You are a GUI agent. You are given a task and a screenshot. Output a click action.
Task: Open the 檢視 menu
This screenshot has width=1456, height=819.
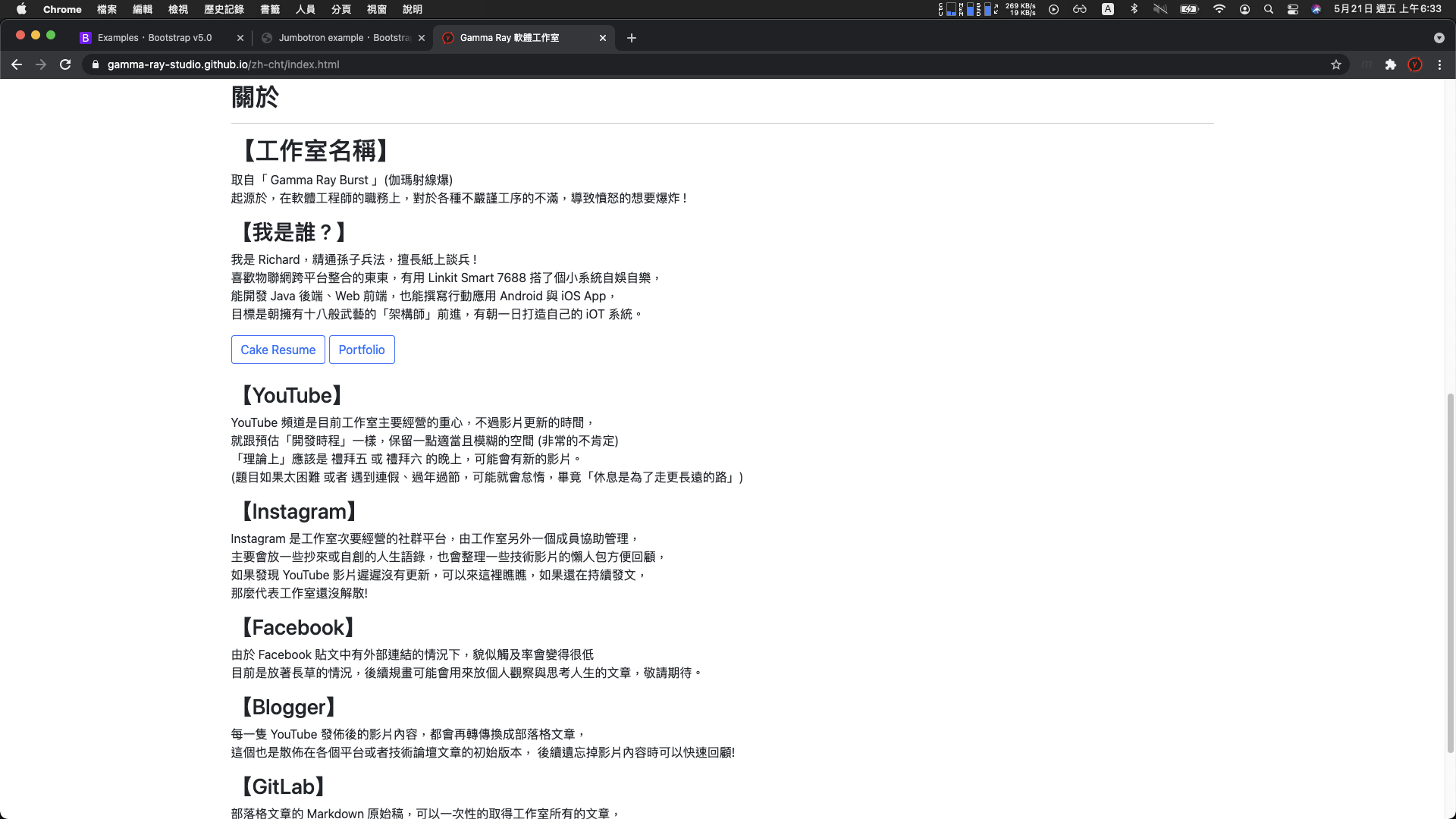point(178,9)
